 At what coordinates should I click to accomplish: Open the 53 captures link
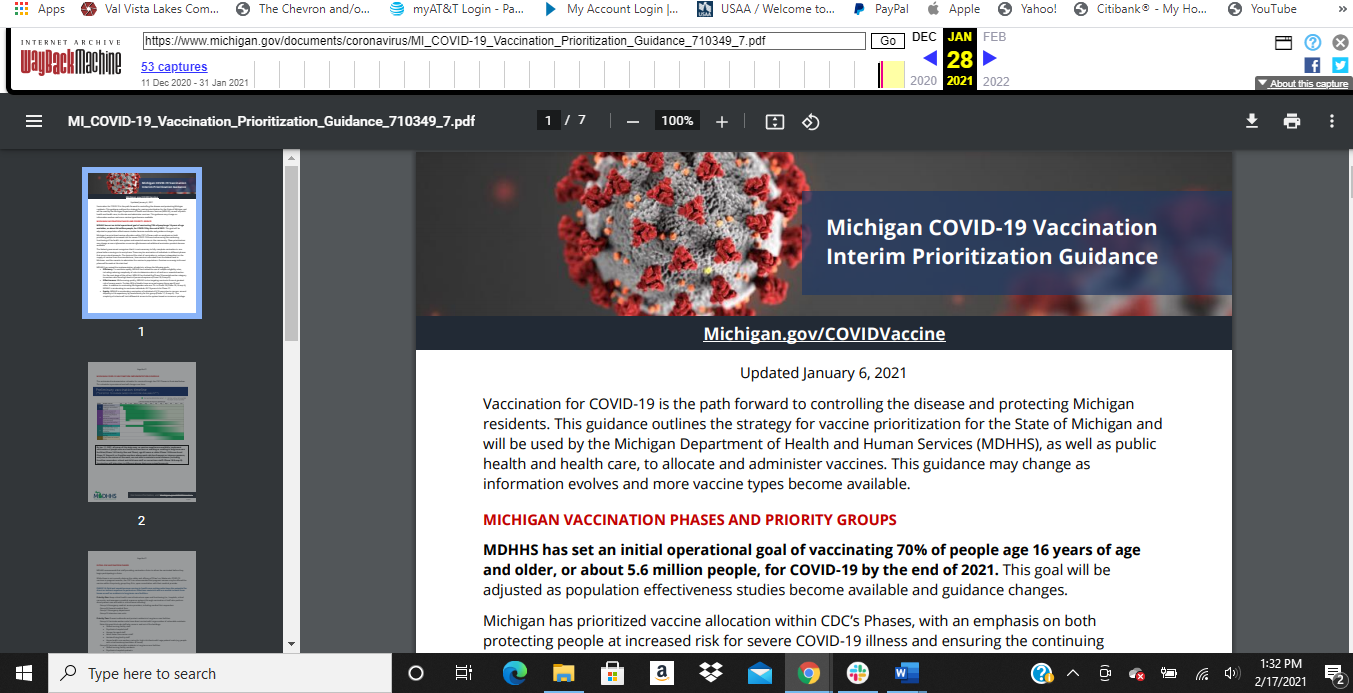click(174, 67)
